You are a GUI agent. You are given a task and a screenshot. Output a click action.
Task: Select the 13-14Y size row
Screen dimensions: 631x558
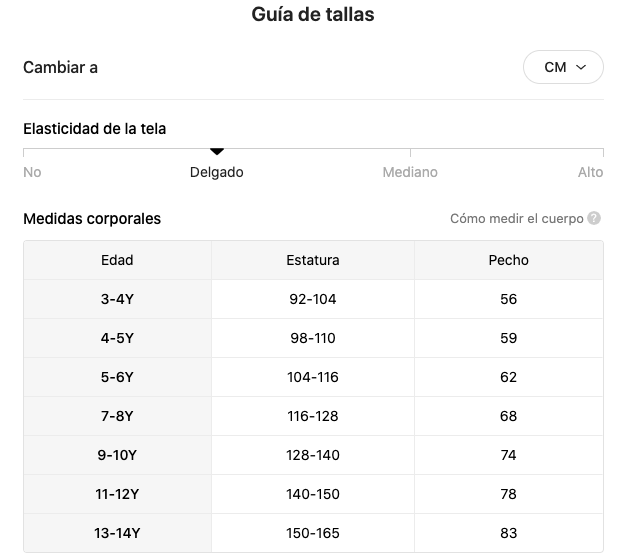tap(313, 533)
